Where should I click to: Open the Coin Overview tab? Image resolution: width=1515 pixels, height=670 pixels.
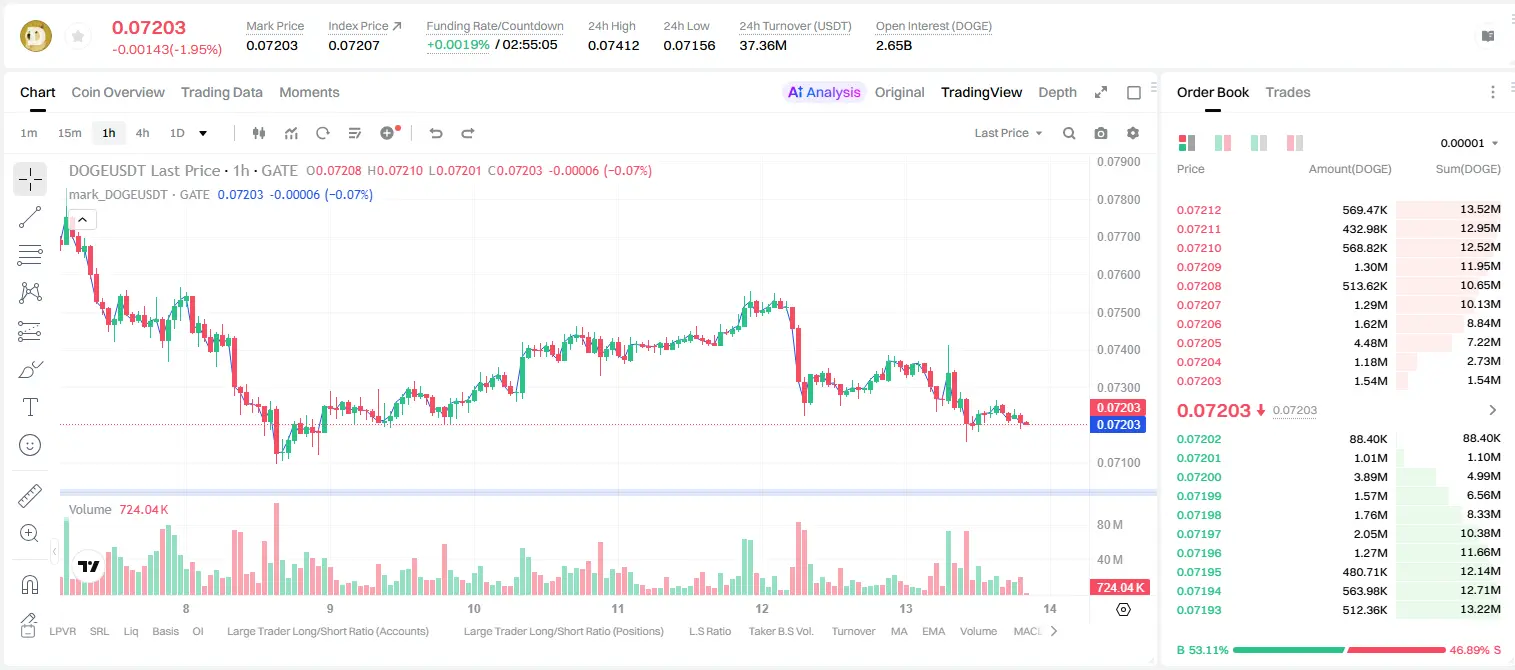coord(118,92)
